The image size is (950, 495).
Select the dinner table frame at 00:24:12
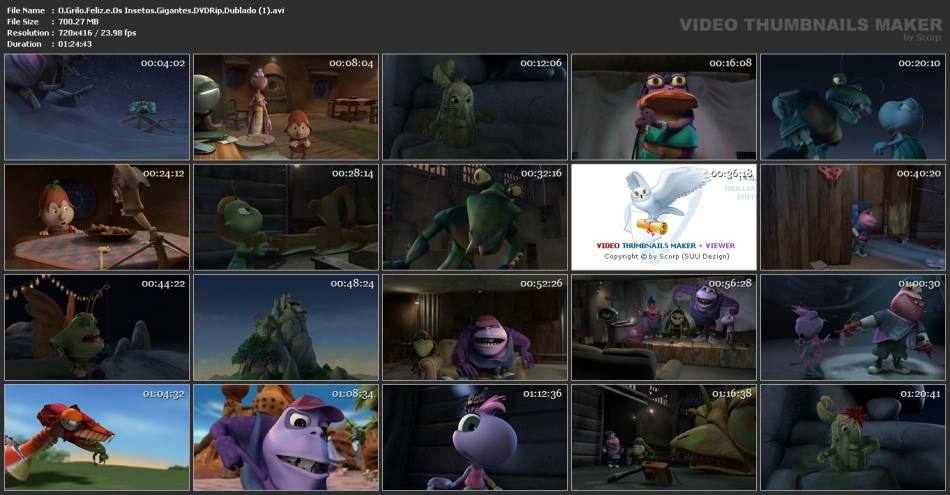(x=97, y=217)
